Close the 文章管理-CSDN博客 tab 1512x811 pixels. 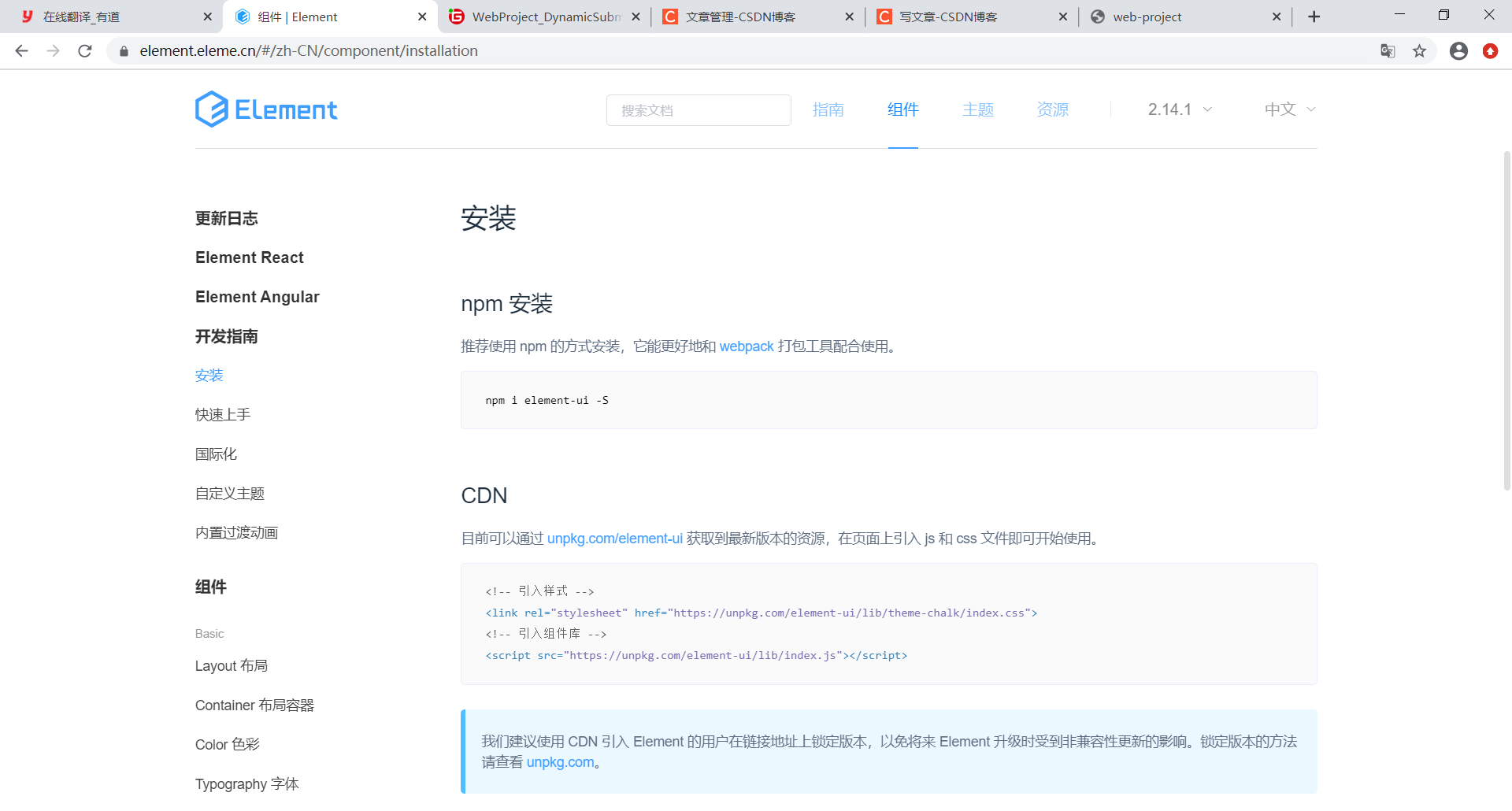[849, 17]
